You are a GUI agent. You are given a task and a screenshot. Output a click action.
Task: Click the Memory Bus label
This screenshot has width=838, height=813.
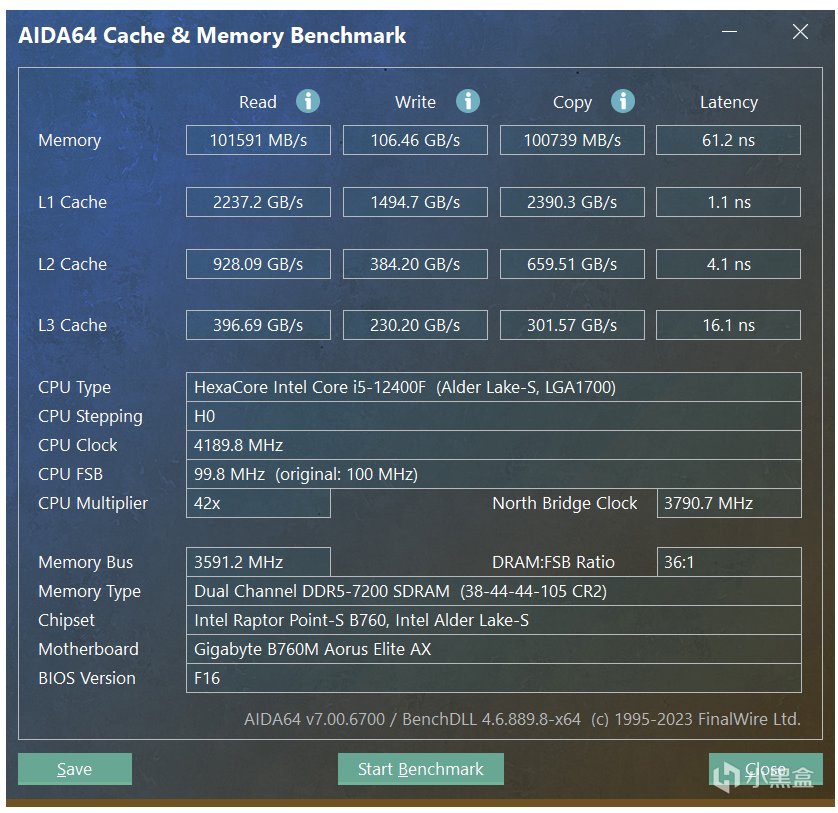tap(86, 562)
